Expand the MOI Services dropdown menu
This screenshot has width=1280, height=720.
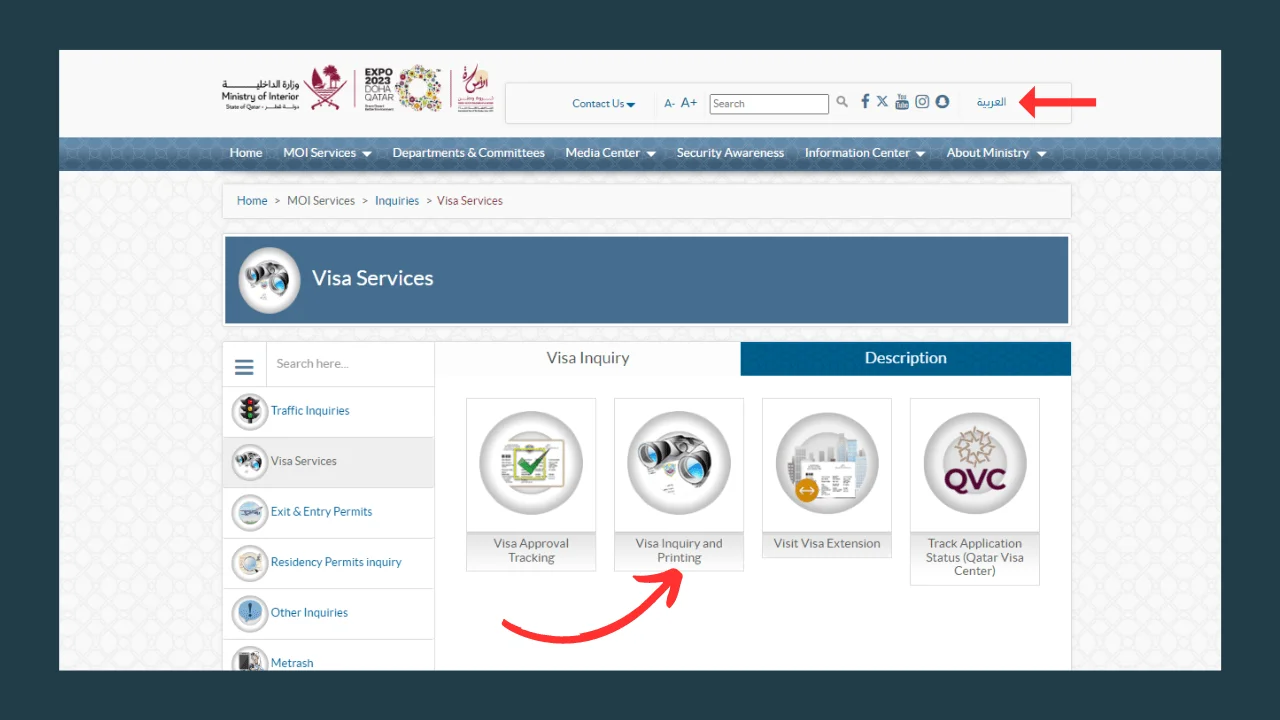pos(327,153)
